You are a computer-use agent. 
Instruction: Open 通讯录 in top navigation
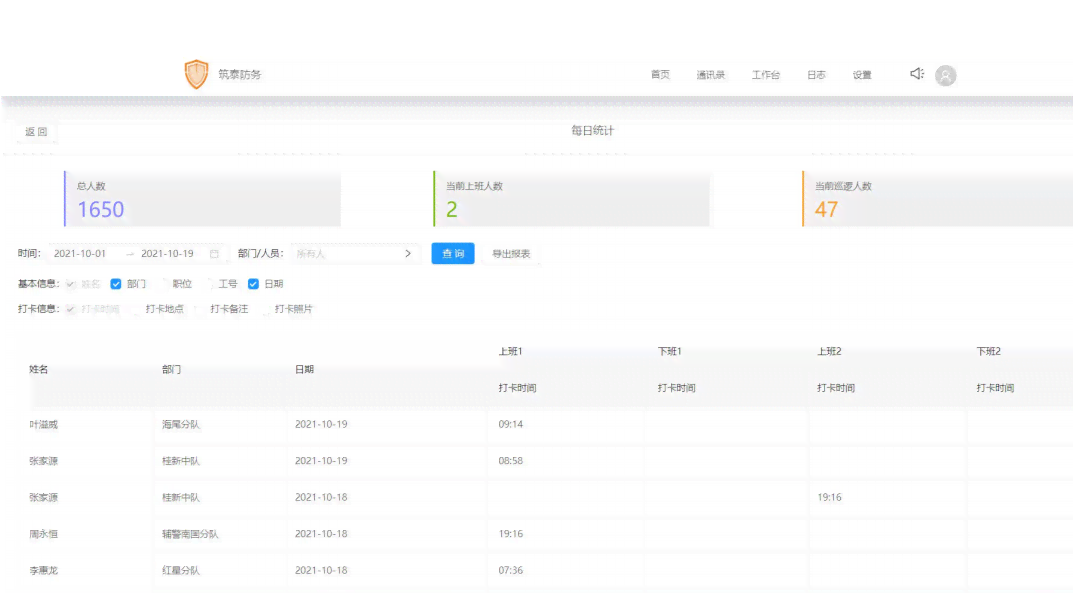(x=710, y=75)
